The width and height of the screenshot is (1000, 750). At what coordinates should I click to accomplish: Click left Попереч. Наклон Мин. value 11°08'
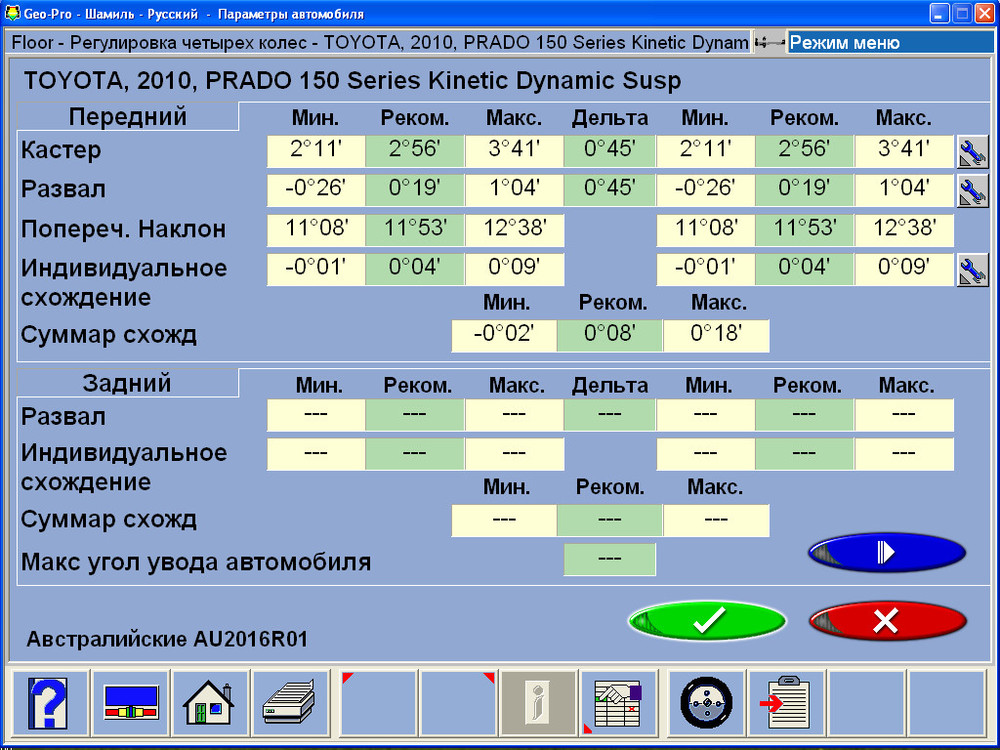pos(316,230)
